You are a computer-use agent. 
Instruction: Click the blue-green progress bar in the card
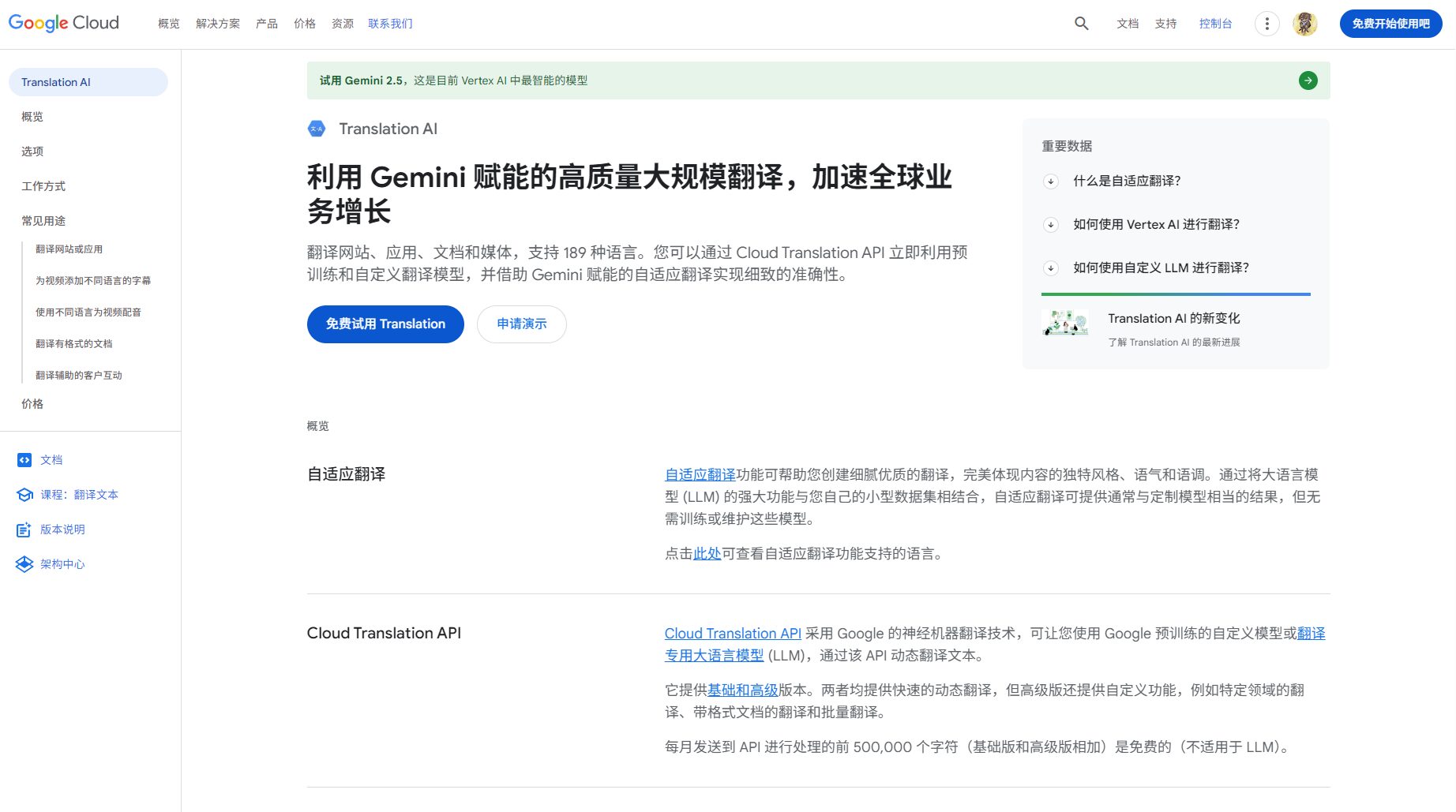(1176, 294)
